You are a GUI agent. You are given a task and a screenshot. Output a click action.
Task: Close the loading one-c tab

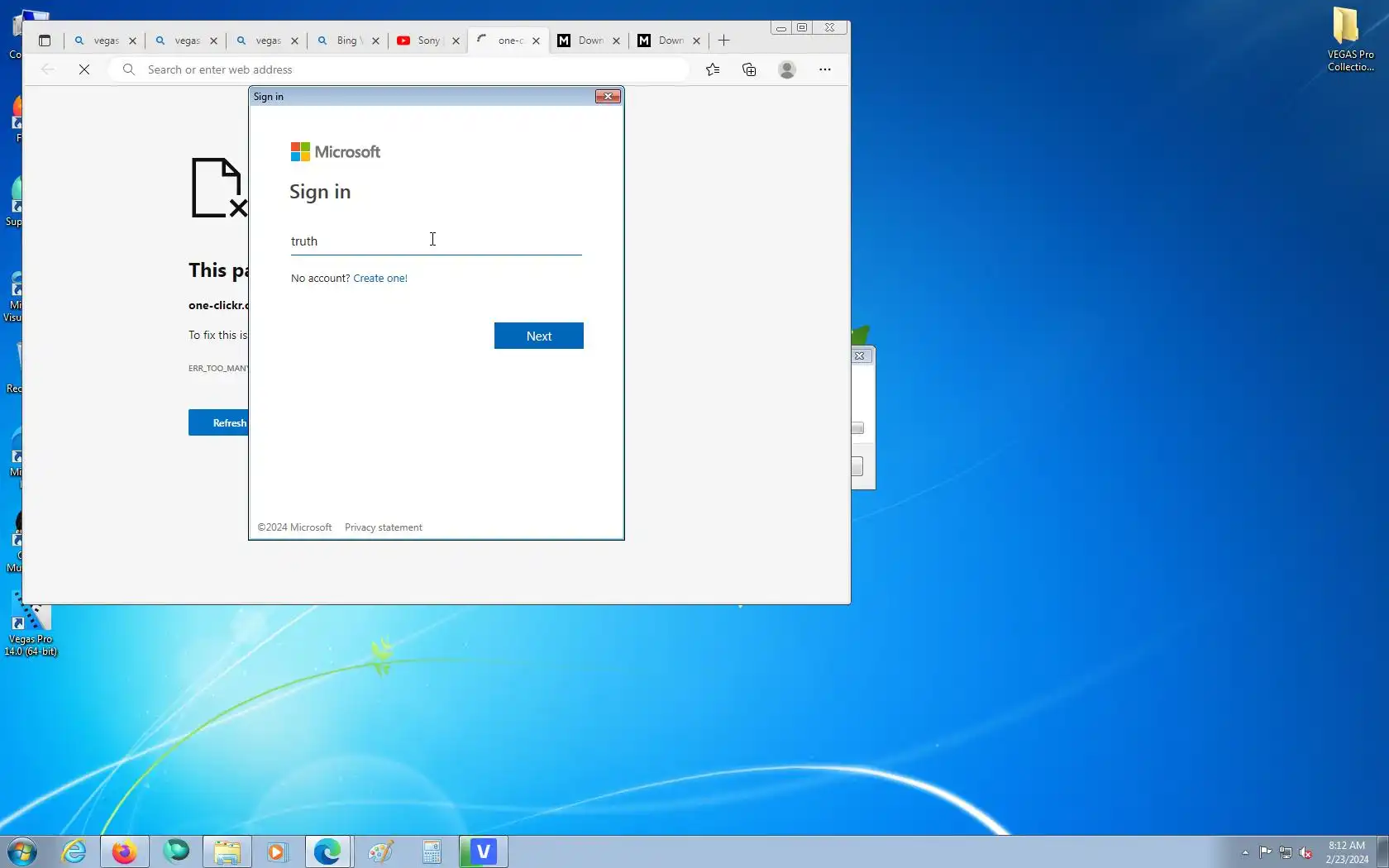point(536,41)
